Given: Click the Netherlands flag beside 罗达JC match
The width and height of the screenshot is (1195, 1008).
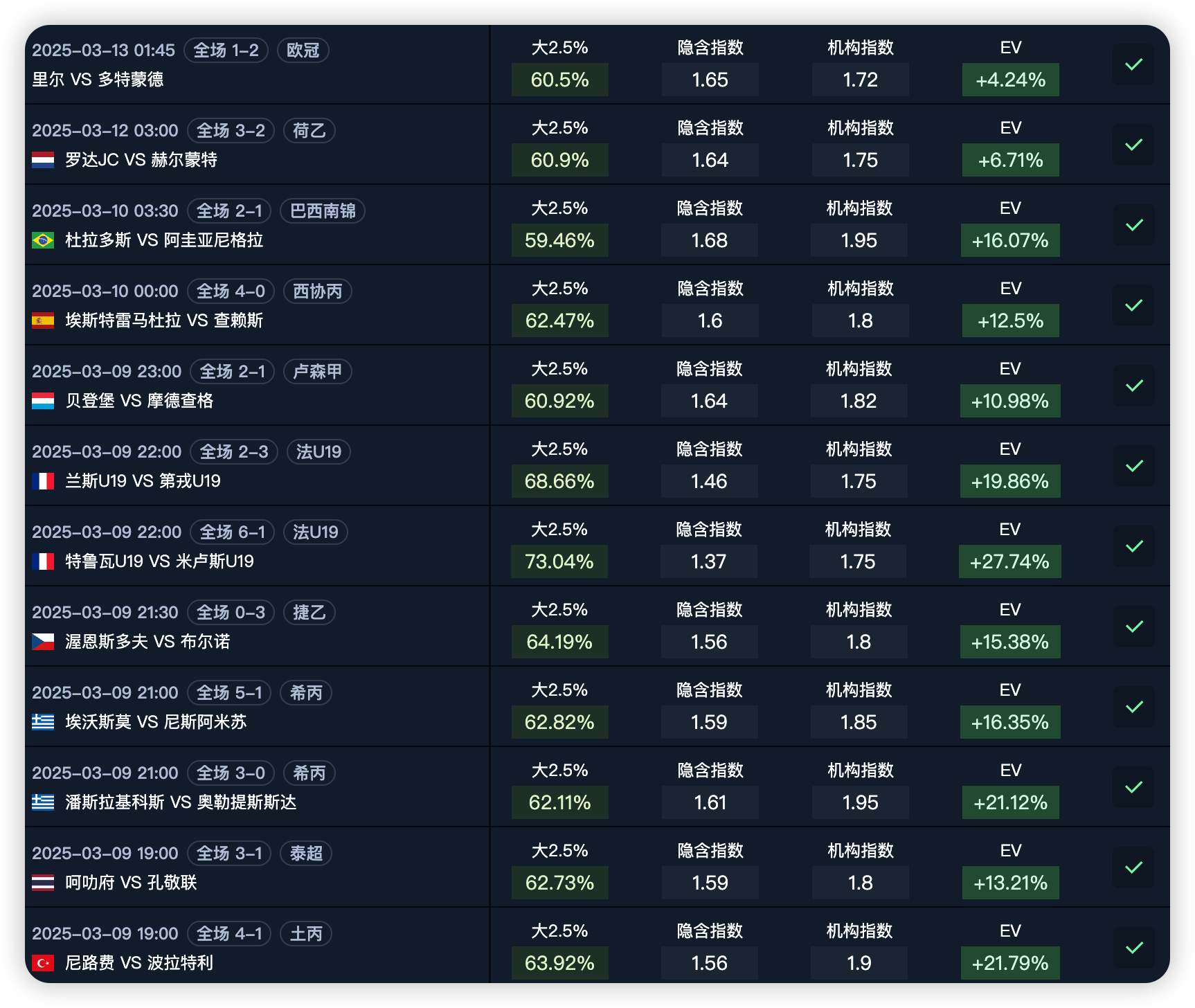Looking at the screenshot, I should point(43,160).
